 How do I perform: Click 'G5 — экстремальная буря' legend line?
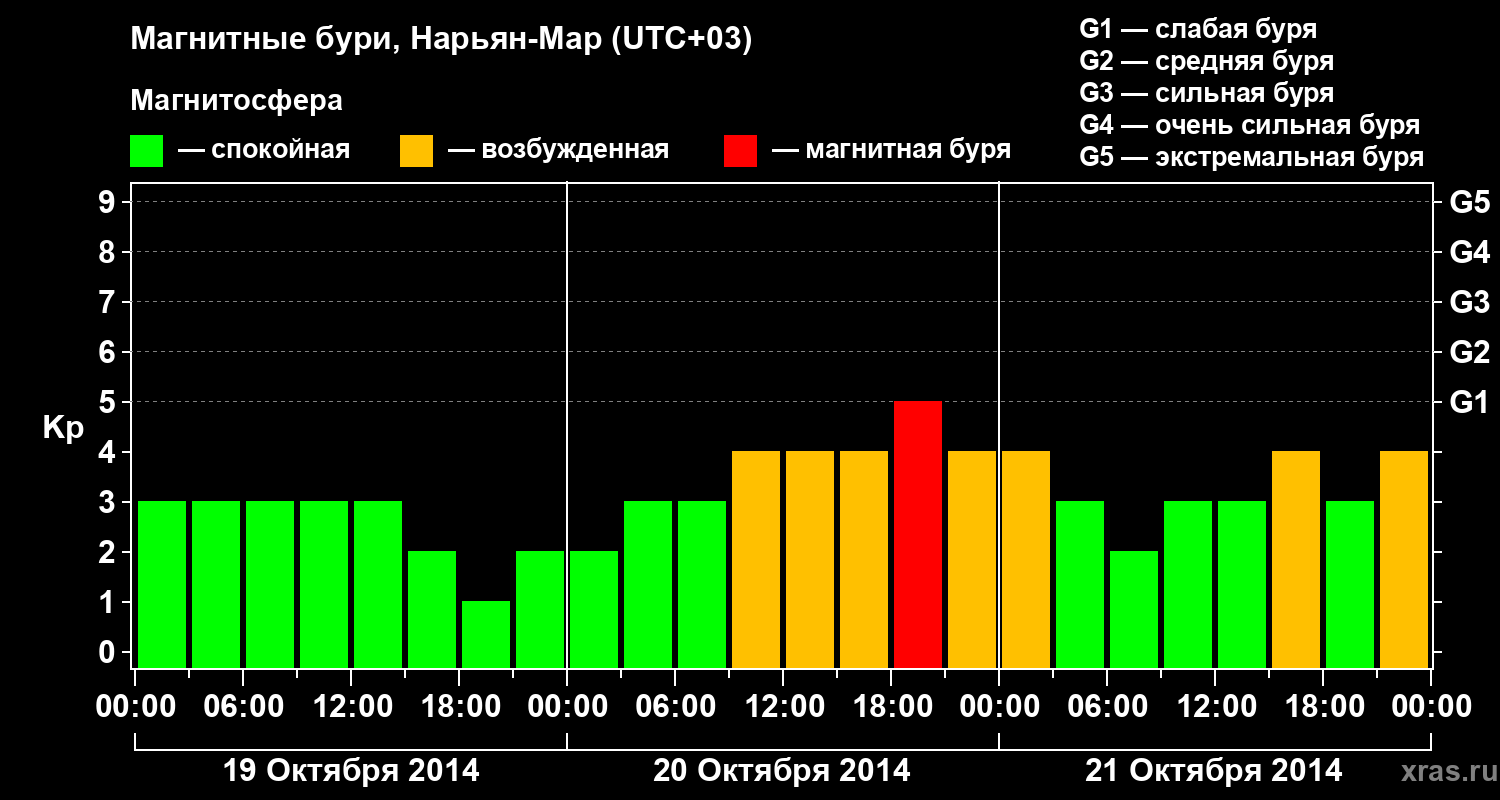coord(1252,157)
